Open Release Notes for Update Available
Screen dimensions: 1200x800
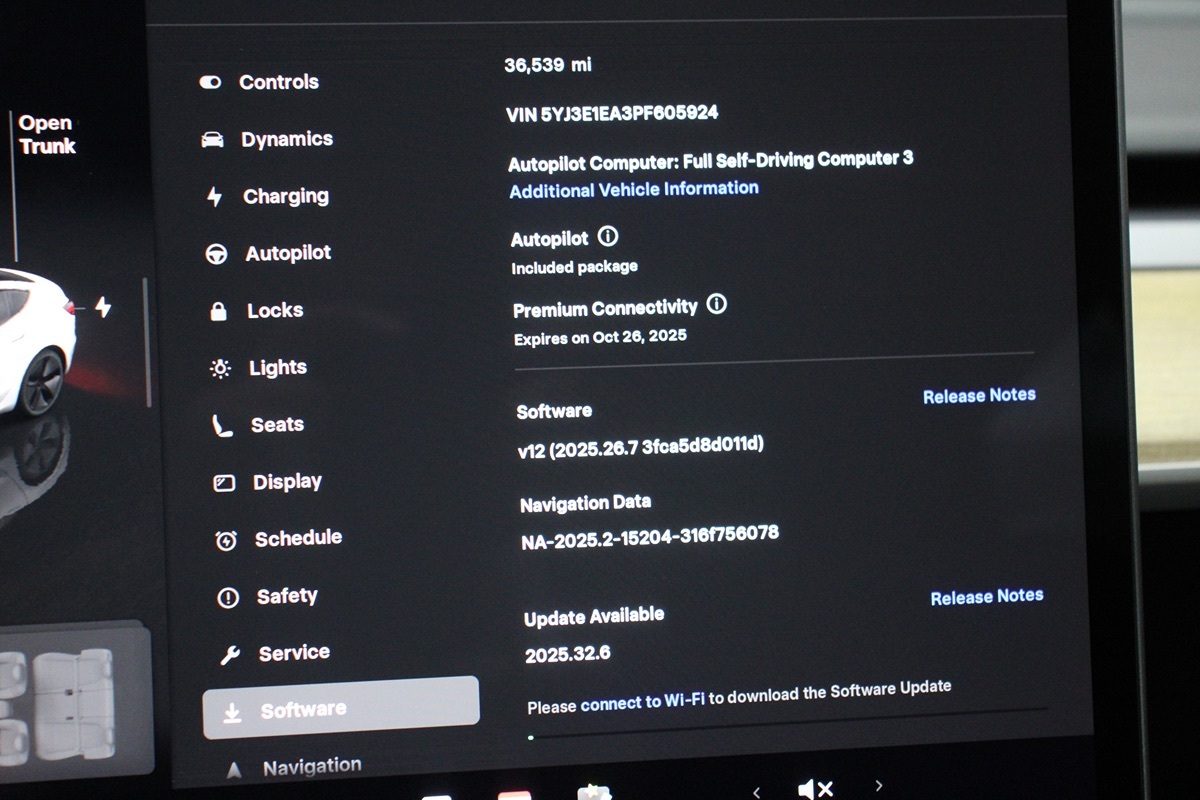(x=986, y=597)
